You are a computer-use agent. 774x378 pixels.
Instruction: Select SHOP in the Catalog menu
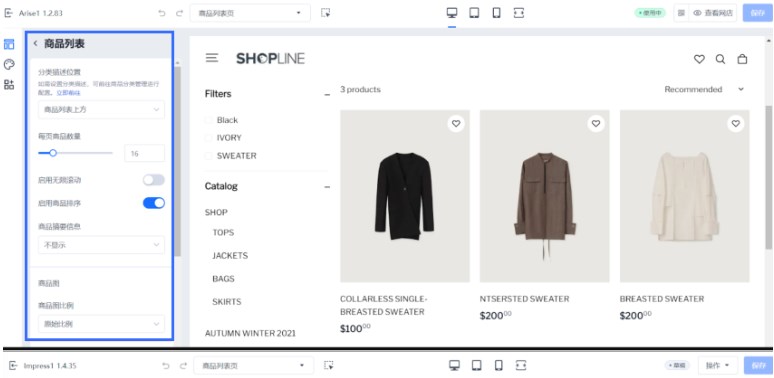[x=216, y=212]
